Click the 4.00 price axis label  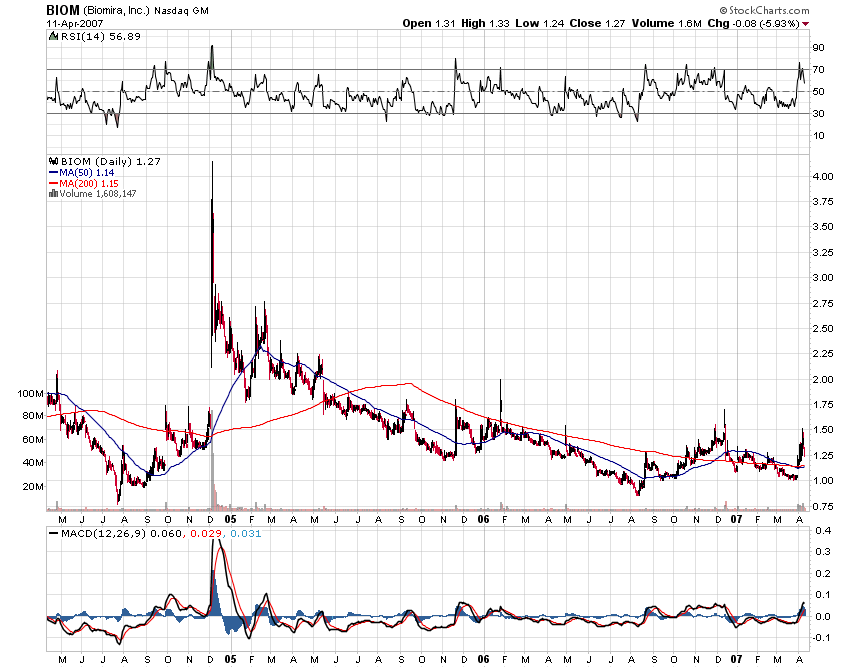(823, 176)
